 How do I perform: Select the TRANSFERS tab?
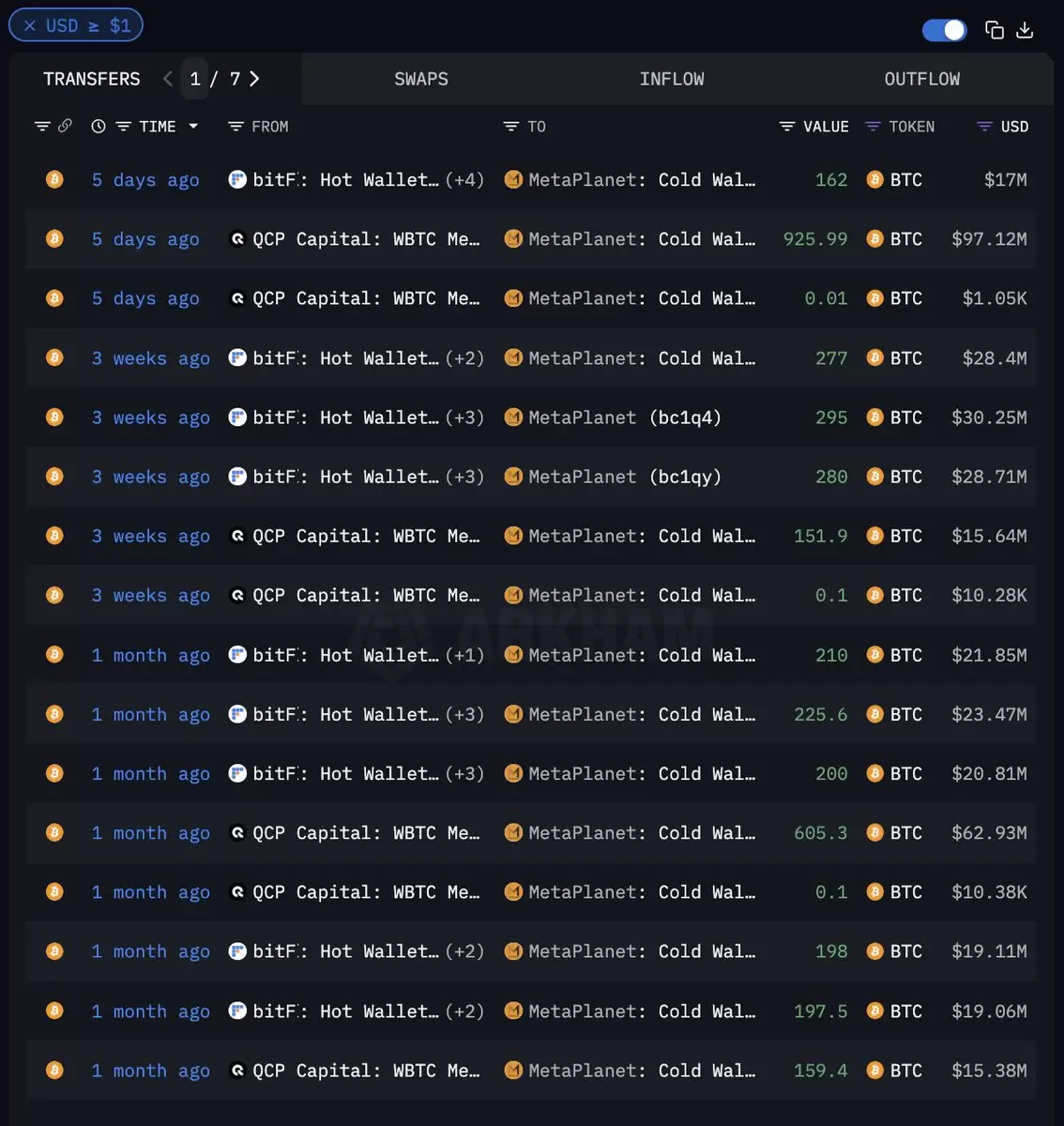point(91,79)
